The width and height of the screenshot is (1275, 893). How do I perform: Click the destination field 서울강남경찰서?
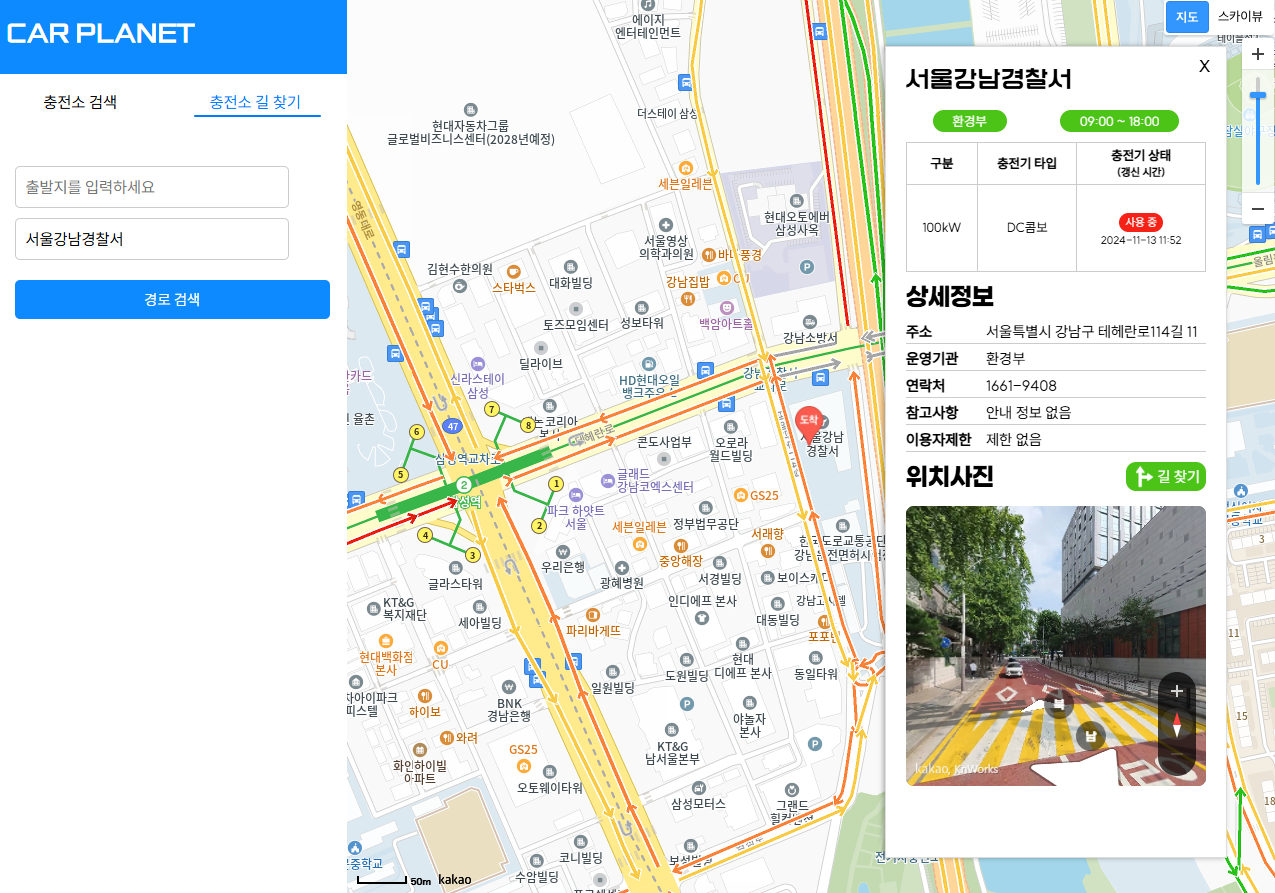click(x=152, y=239)
